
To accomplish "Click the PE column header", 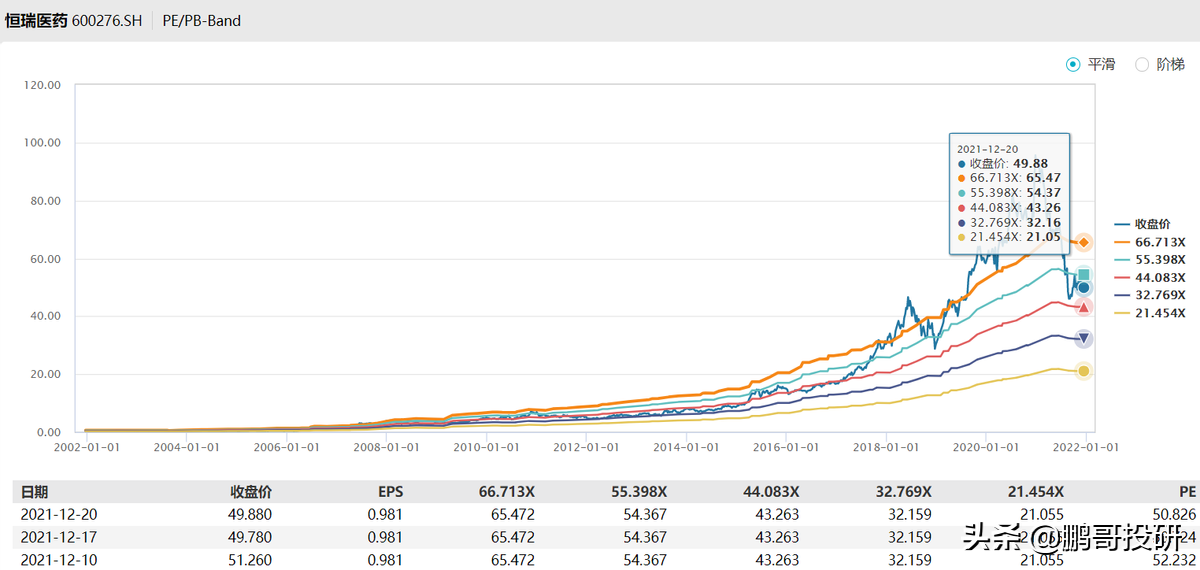I will [1187, 492].
